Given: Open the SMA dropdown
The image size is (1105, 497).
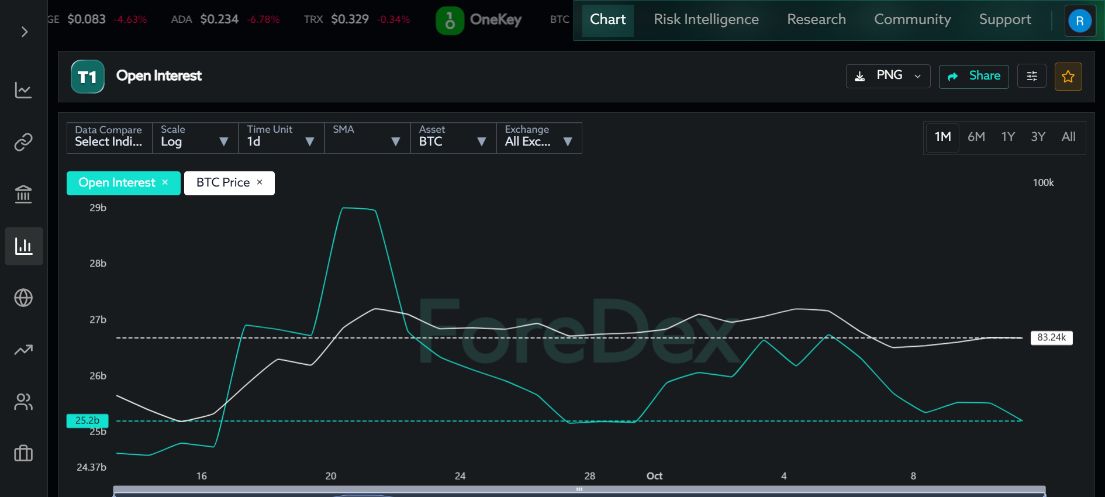Looking at the screenshot, I should pyautogui.click(x=367, y=137).
